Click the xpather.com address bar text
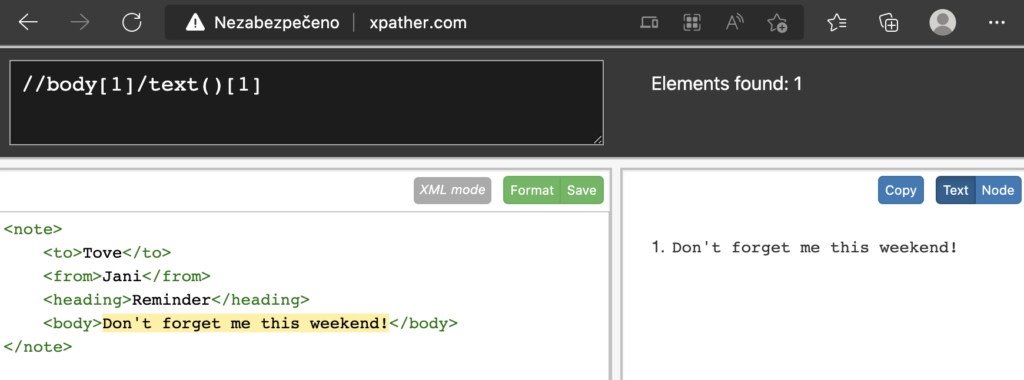 (418, 23)
